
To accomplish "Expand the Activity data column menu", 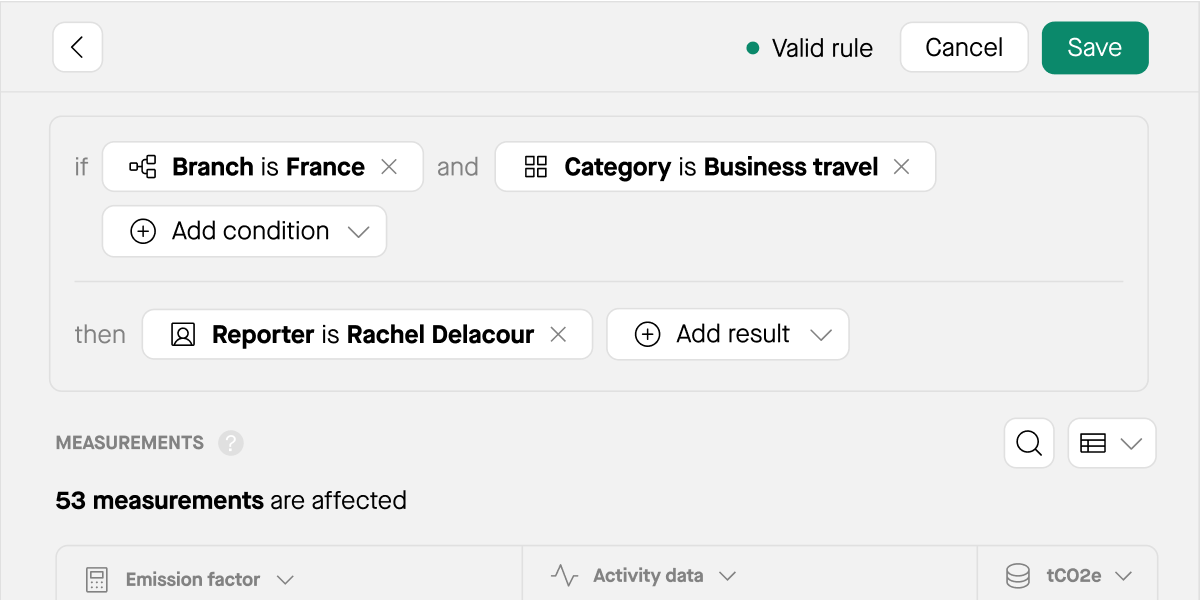I will [727, 576].
